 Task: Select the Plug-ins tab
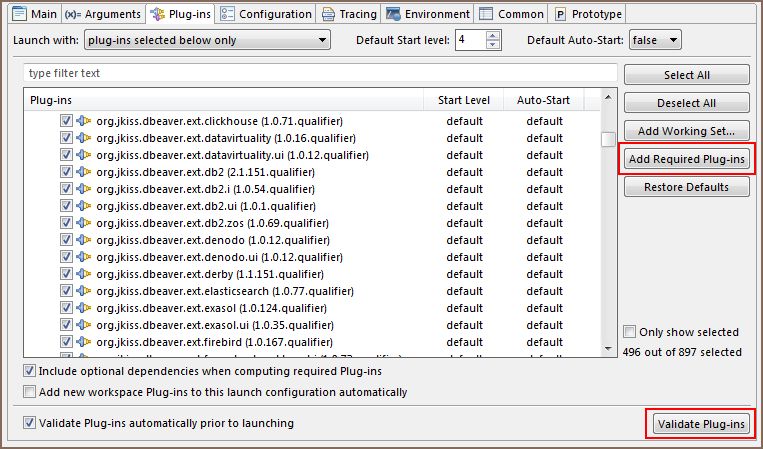click(180, 14)
